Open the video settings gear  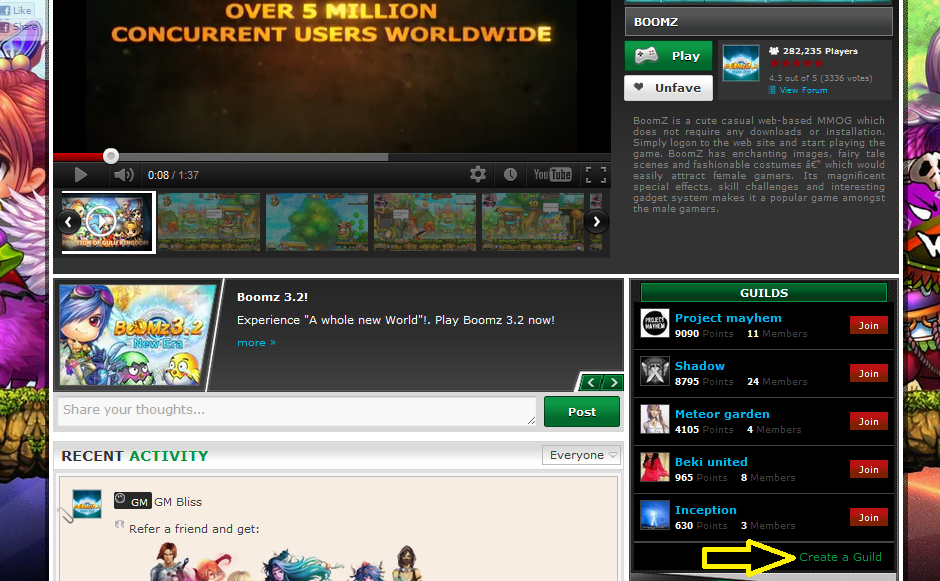[478, 174]
